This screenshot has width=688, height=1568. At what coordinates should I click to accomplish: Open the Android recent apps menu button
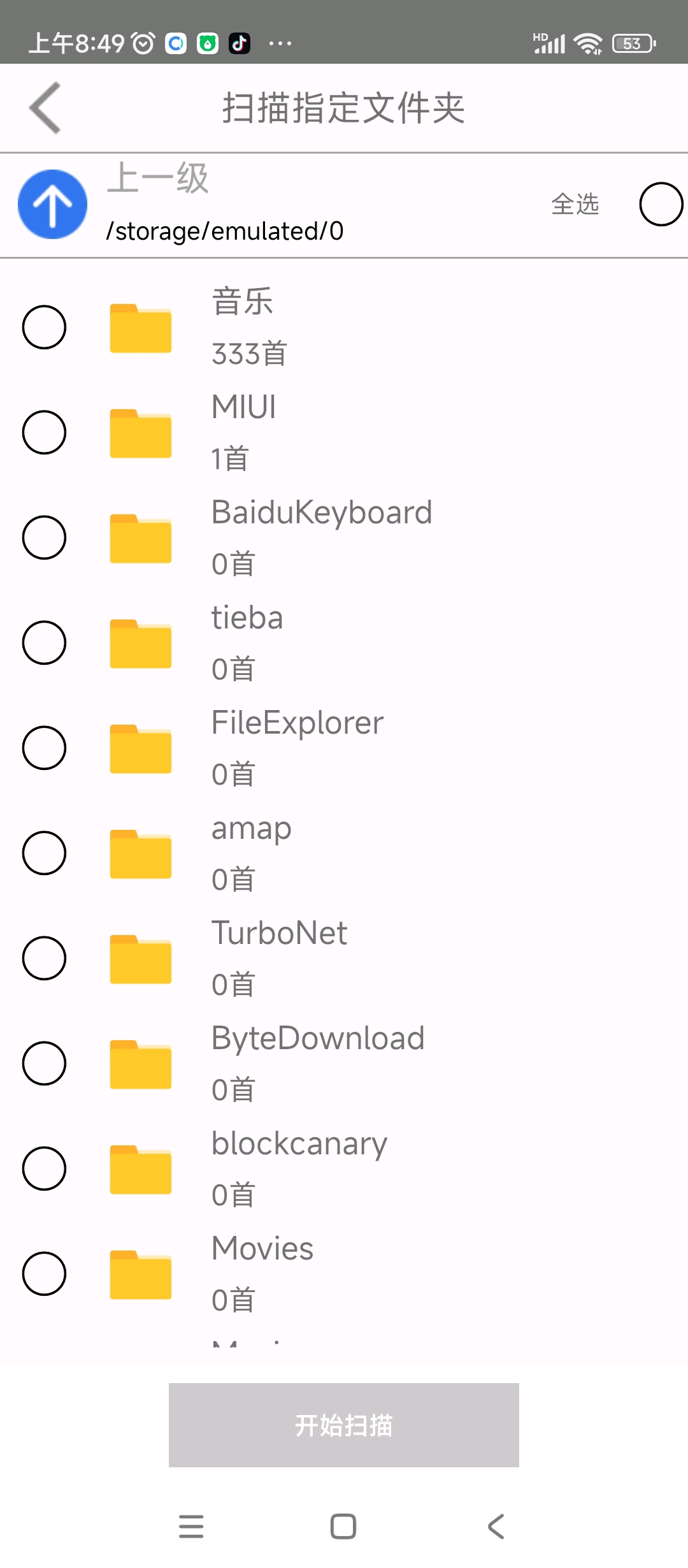click(x=191, y=1527)
